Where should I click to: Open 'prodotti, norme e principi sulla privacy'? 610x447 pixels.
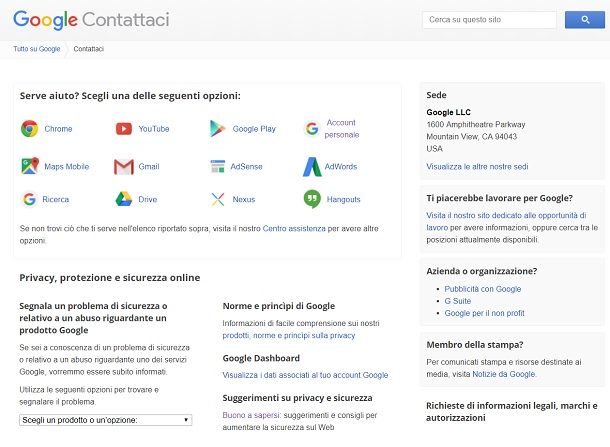(x=289, y=335)
